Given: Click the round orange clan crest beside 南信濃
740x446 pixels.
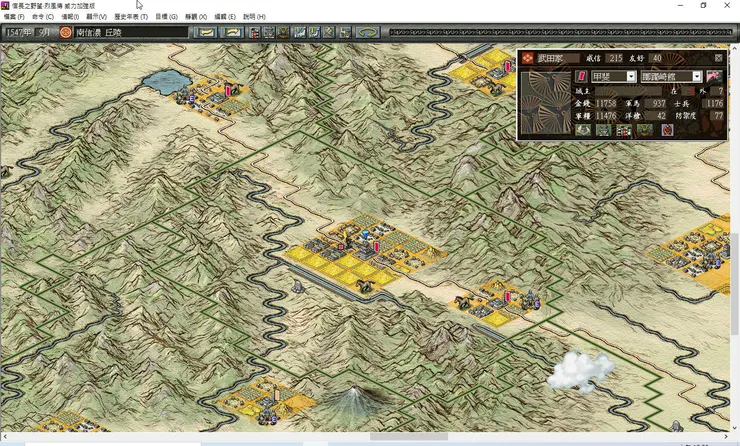Looking at the screenshot, I should pyautogui.click(x=66, y=32).
